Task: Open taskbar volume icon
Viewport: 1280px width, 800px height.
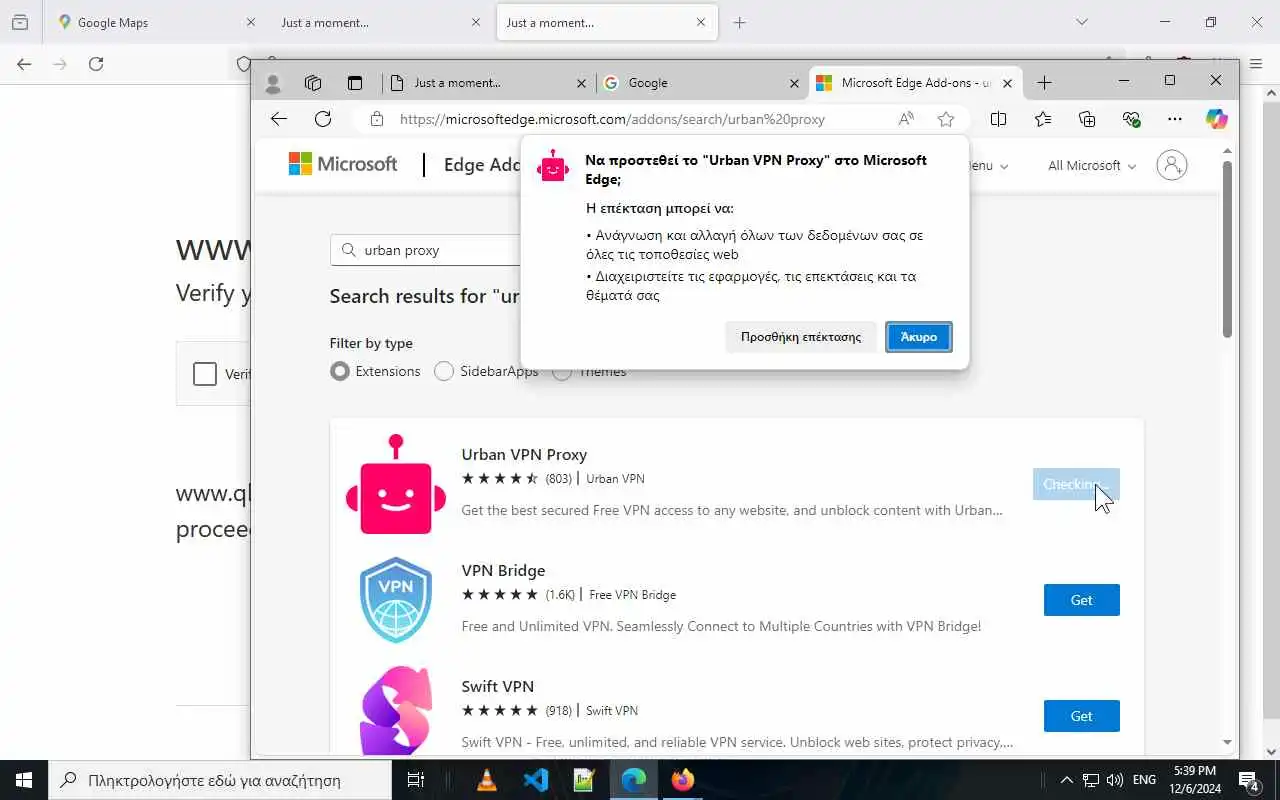Action: point(1115,780)
